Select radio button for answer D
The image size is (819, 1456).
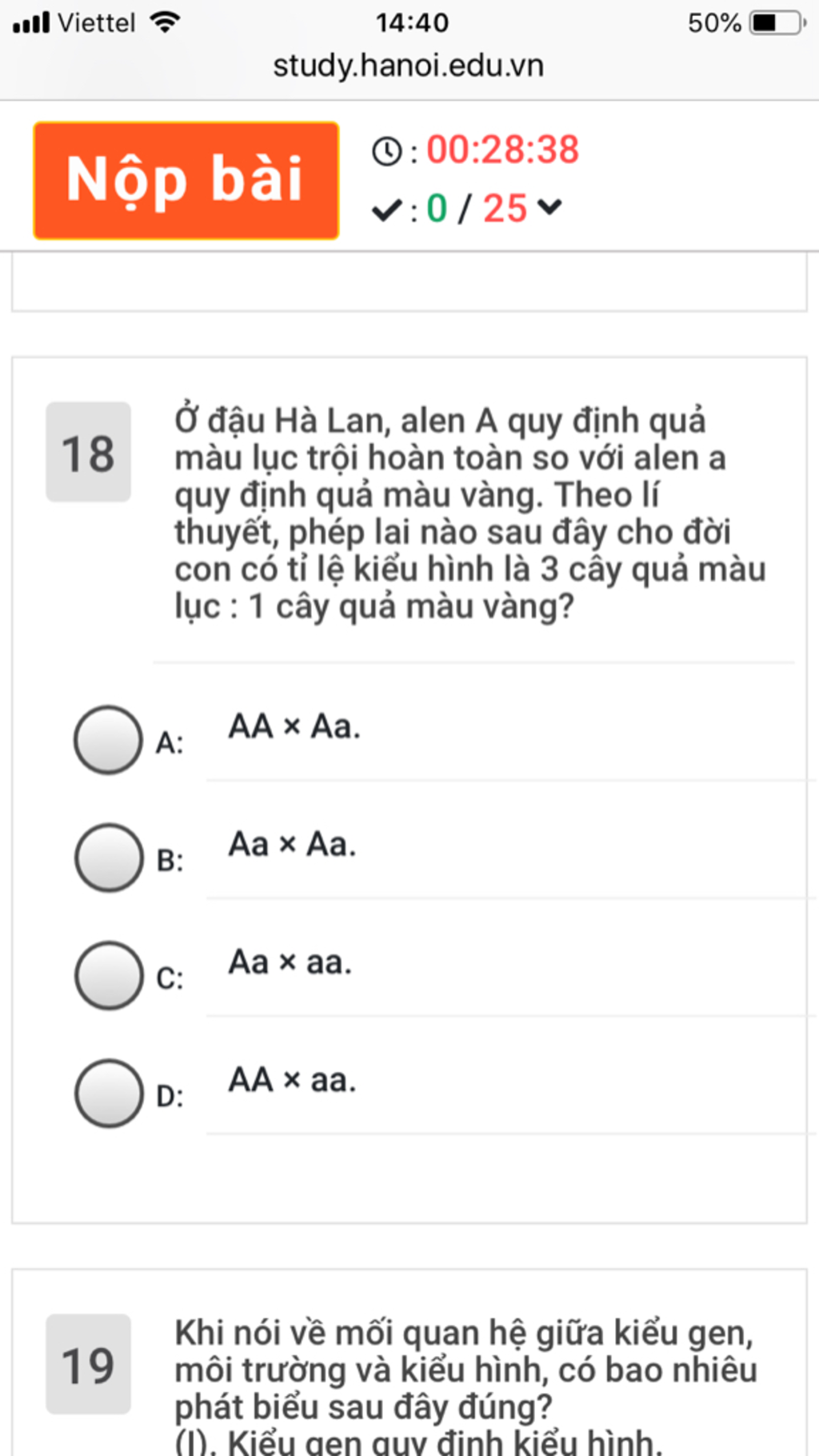click(108, 1093)
